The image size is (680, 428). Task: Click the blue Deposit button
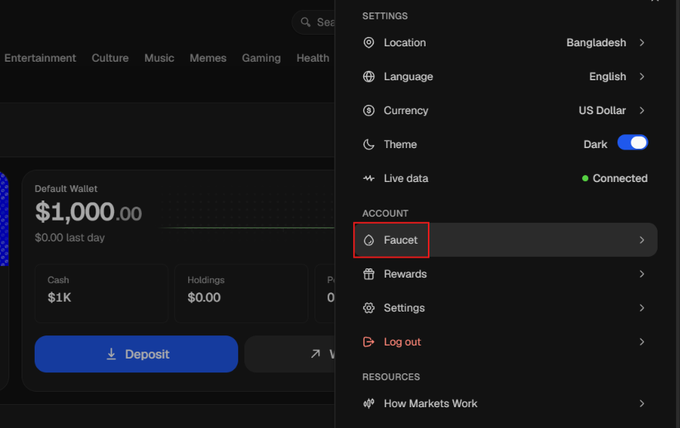coord(136,354)
